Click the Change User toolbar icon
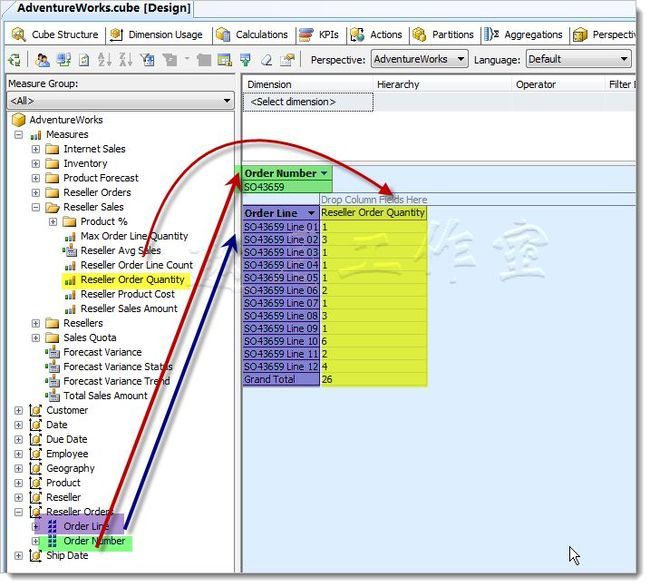Viewport: 650px width, 587px height. pos(42,60)
